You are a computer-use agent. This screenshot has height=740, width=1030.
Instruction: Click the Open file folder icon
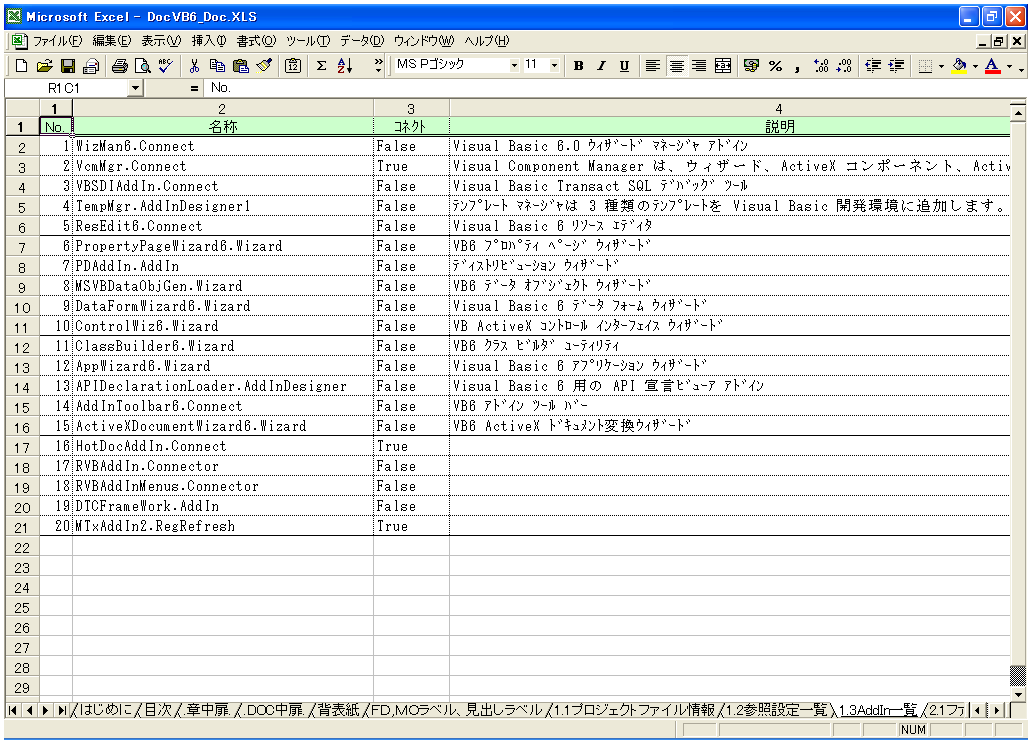tap(44, 66)
